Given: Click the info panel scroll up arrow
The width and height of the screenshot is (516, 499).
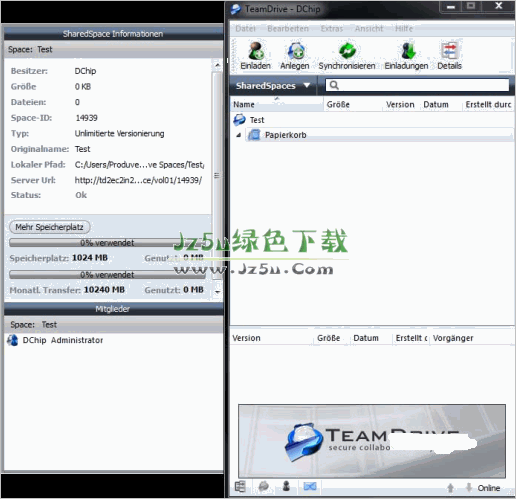Looking at the screenshot, I should pos(217,65).
